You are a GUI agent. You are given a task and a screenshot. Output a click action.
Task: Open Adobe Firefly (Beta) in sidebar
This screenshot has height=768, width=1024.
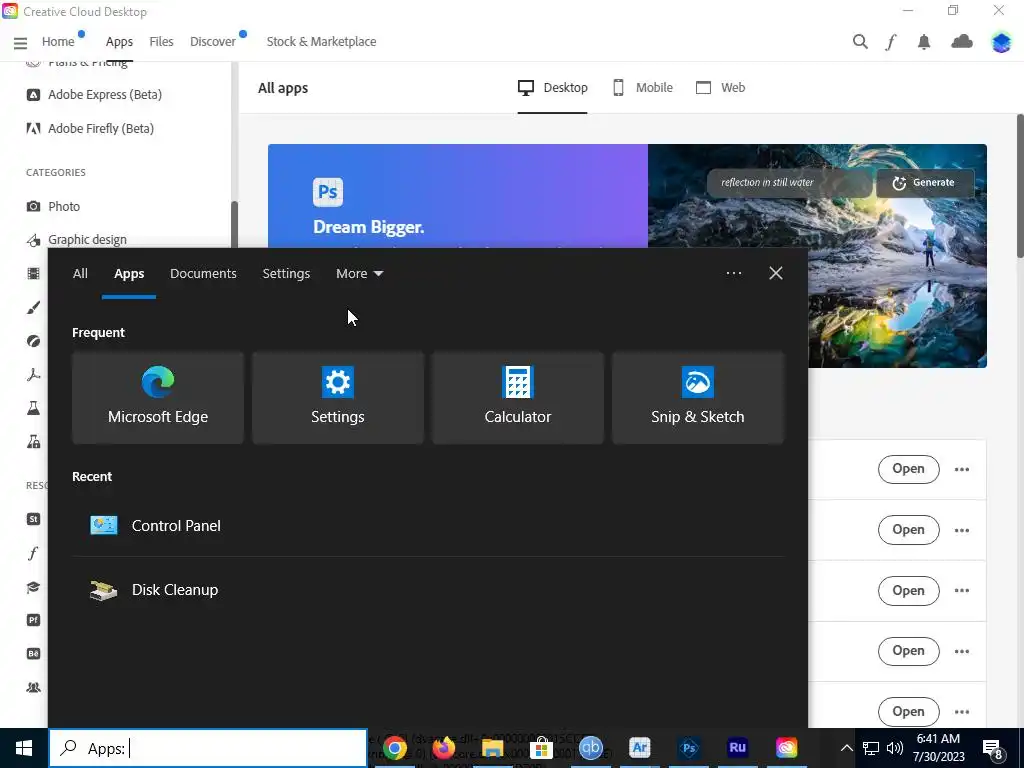tap(89, 129)
